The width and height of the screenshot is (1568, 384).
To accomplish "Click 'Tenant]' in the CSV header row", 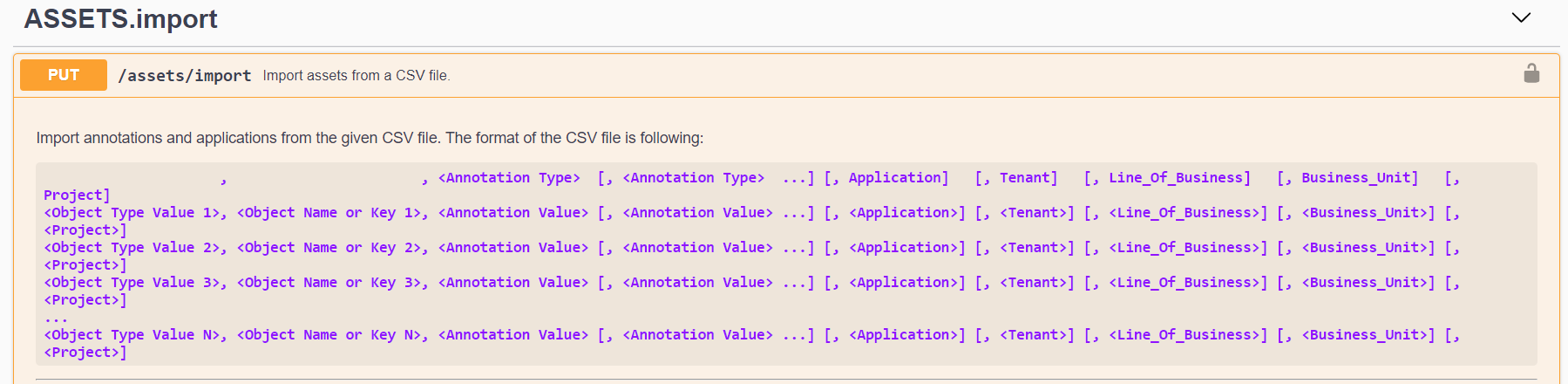I will pyautogui.click(x=1028, y=178).
